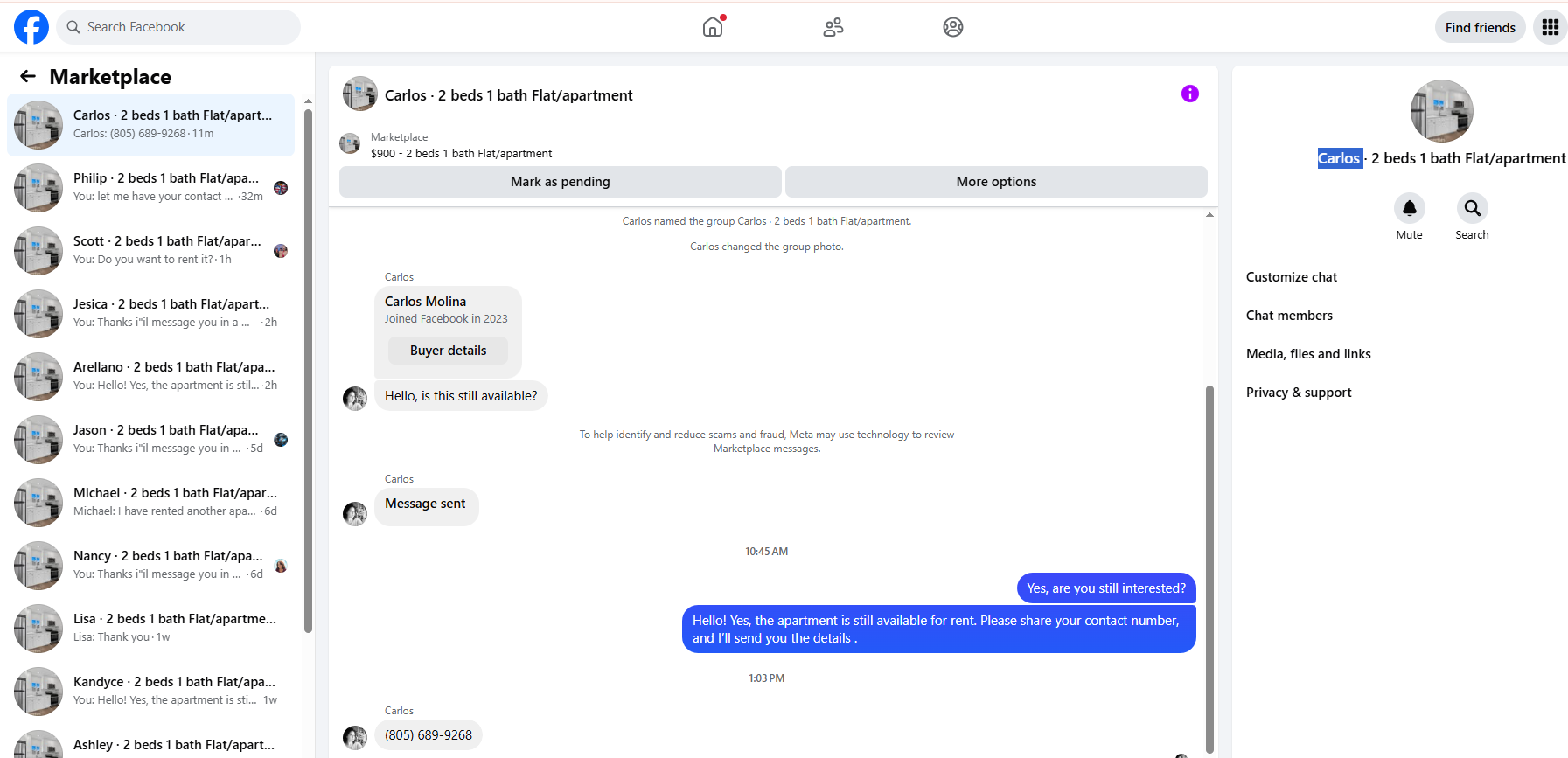Expand Privacy & support section
This screenshot has height=758, width=1568.
tap(1299, 393)
